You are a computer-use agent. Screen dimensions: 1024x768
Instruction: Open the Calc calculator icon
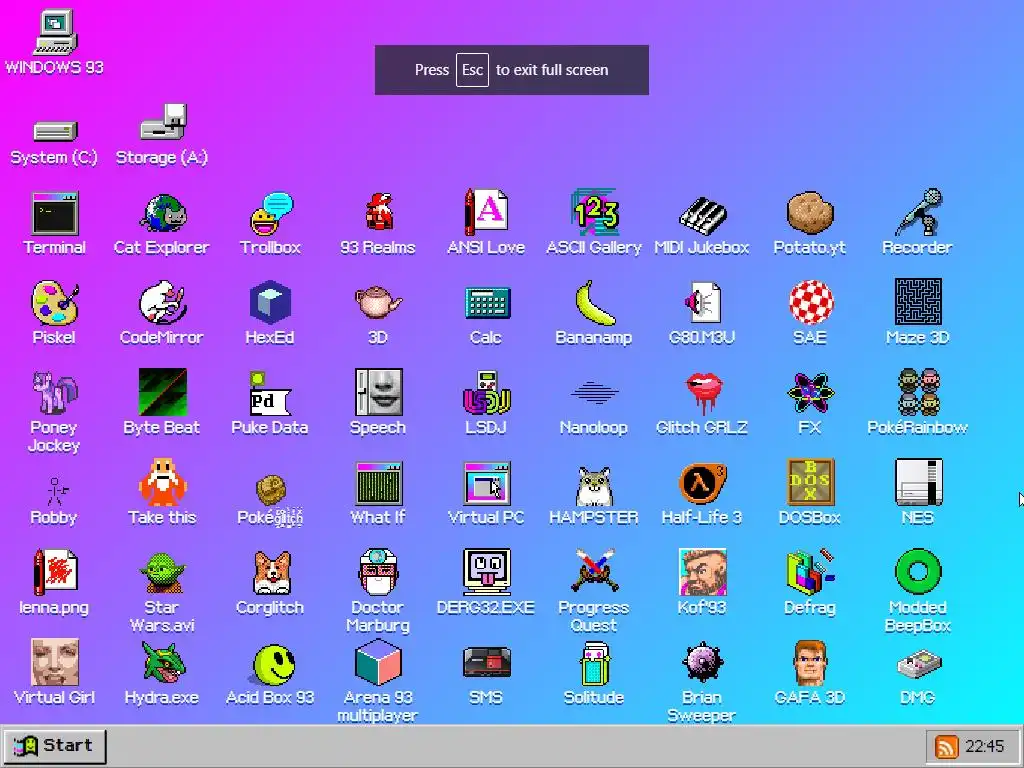(x=486, y=302)
